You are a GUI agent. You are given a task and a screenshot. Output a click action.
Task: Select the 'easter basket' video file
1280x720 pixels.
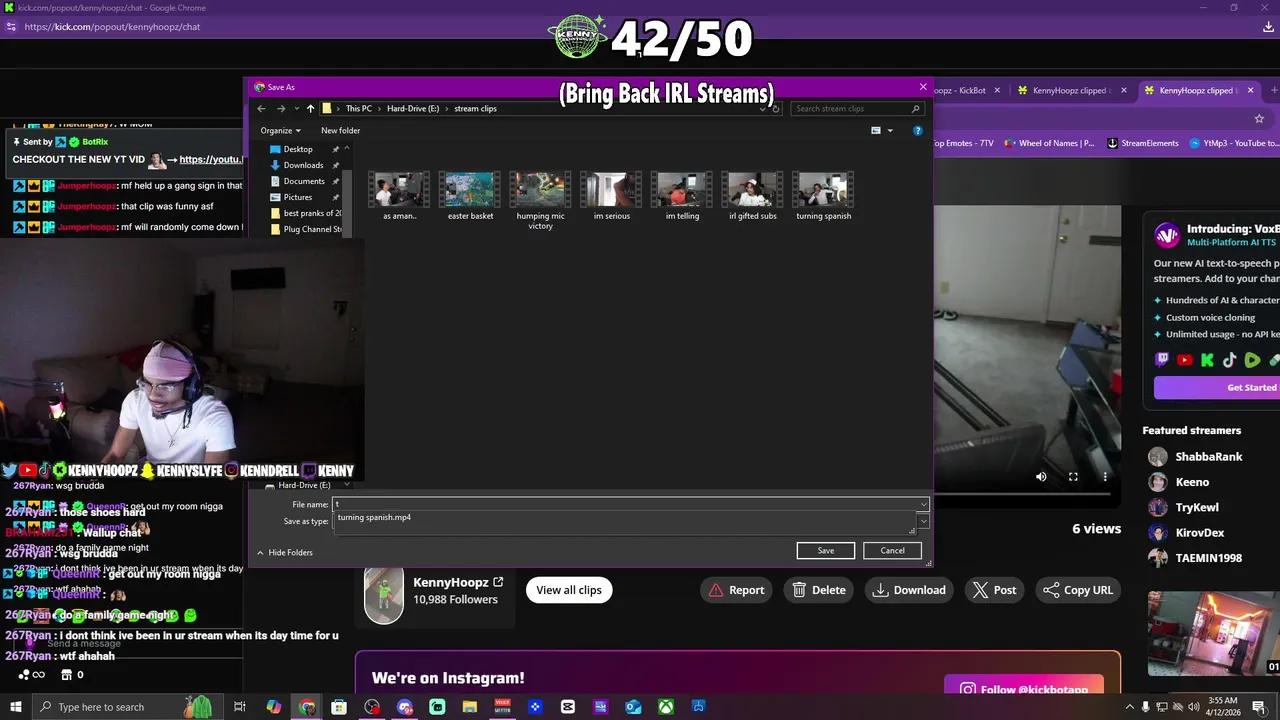pos(470,195)
